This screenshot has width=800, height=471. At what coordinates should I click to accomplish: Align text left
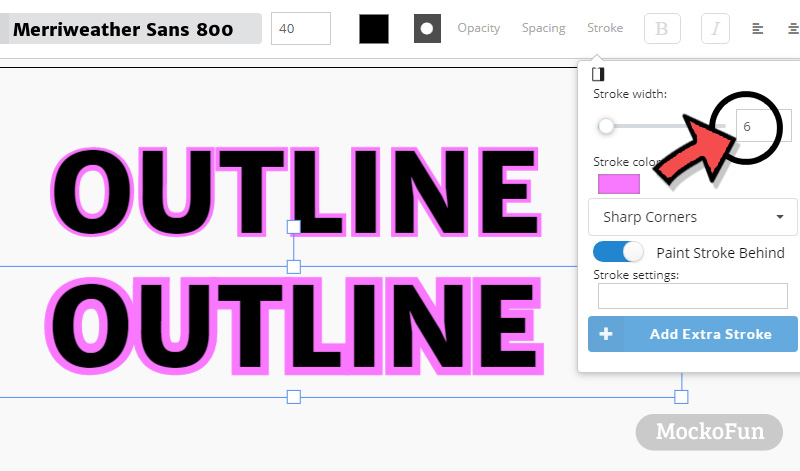pos(758,29)
